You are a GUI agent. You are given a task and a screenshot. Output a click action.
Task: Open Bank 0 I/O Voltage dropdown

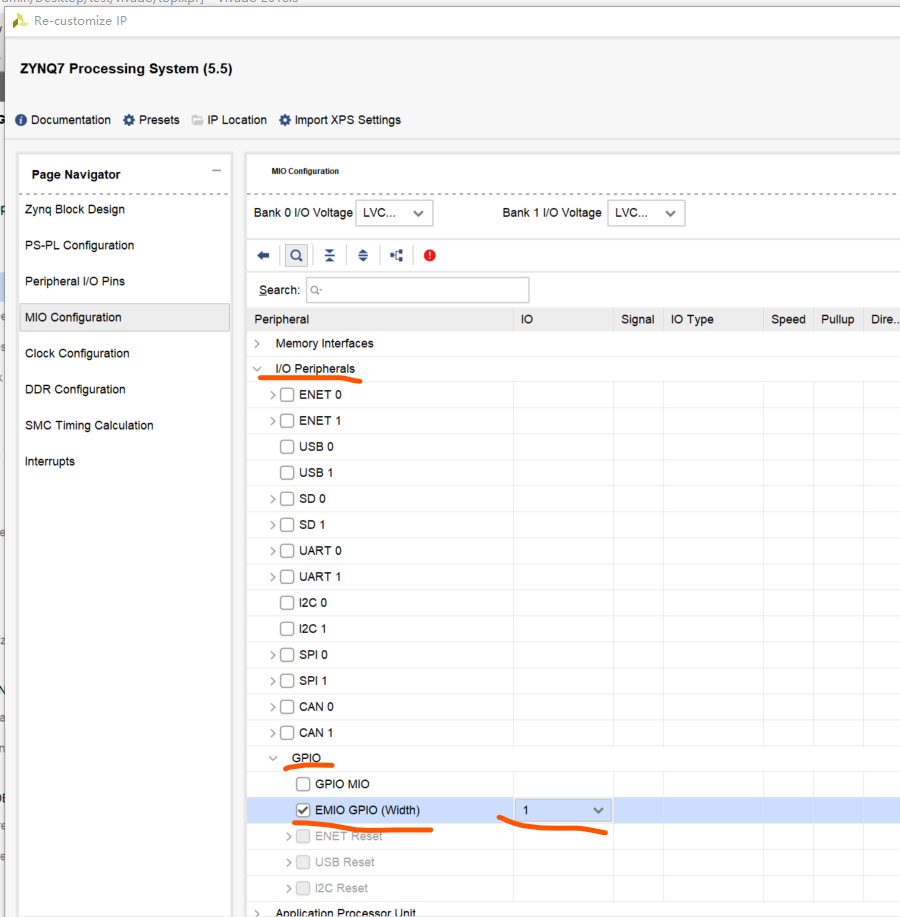(394, 213)
